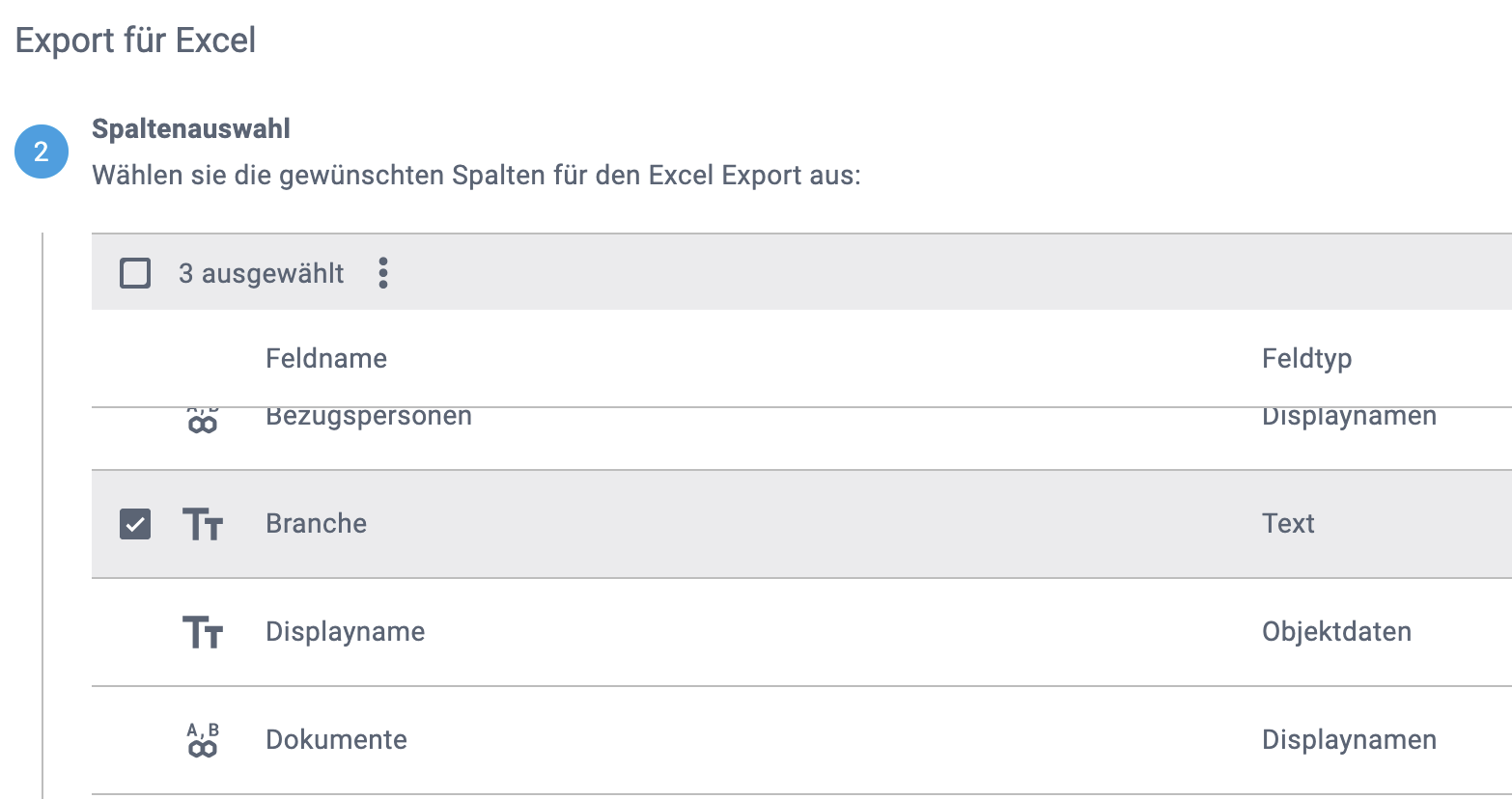Select the Dokumente field name
This screenshot has height=799, width=1512.
(336, 740)
